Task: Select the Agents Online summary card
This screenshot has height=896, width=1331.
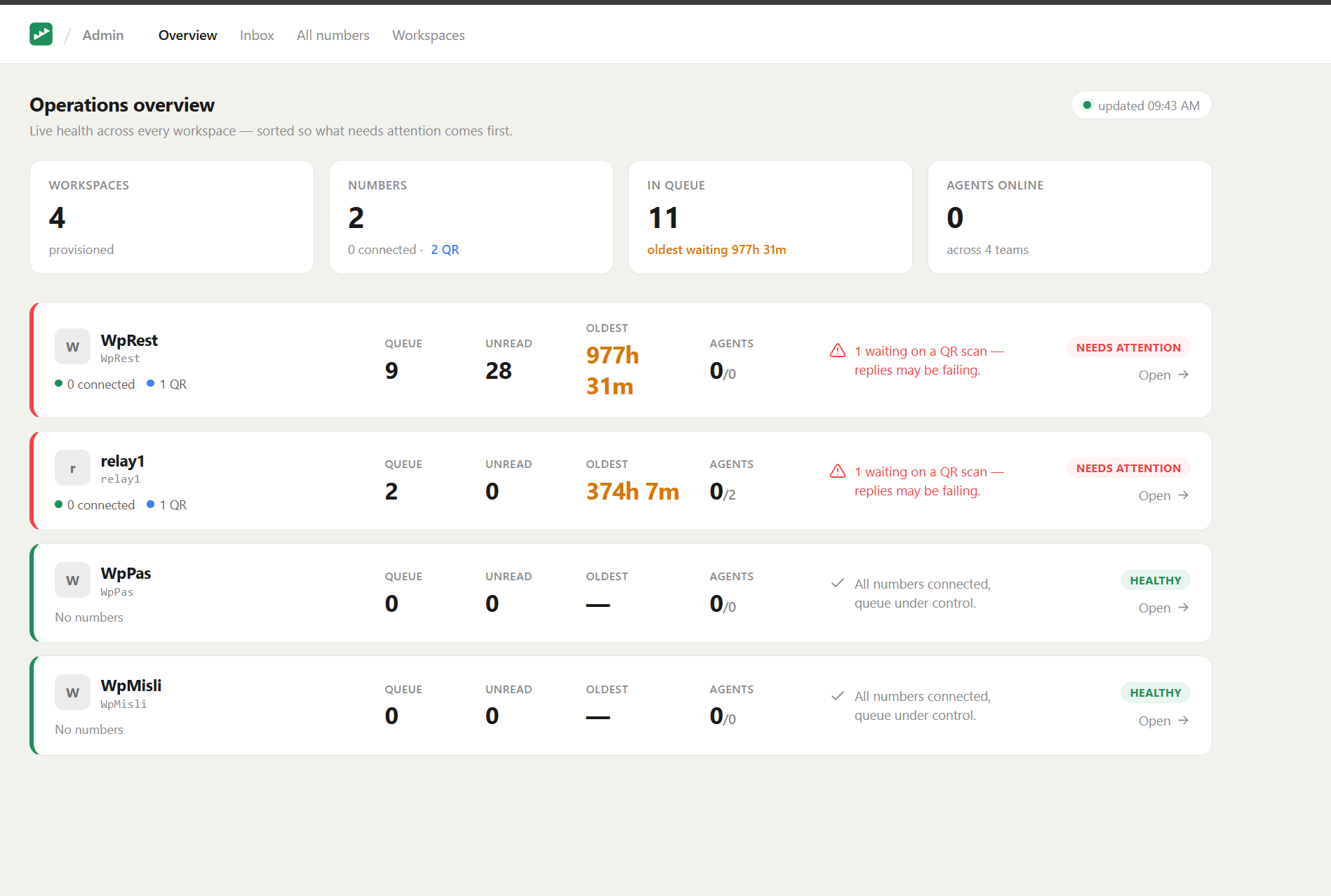Action: (1069, 218)
